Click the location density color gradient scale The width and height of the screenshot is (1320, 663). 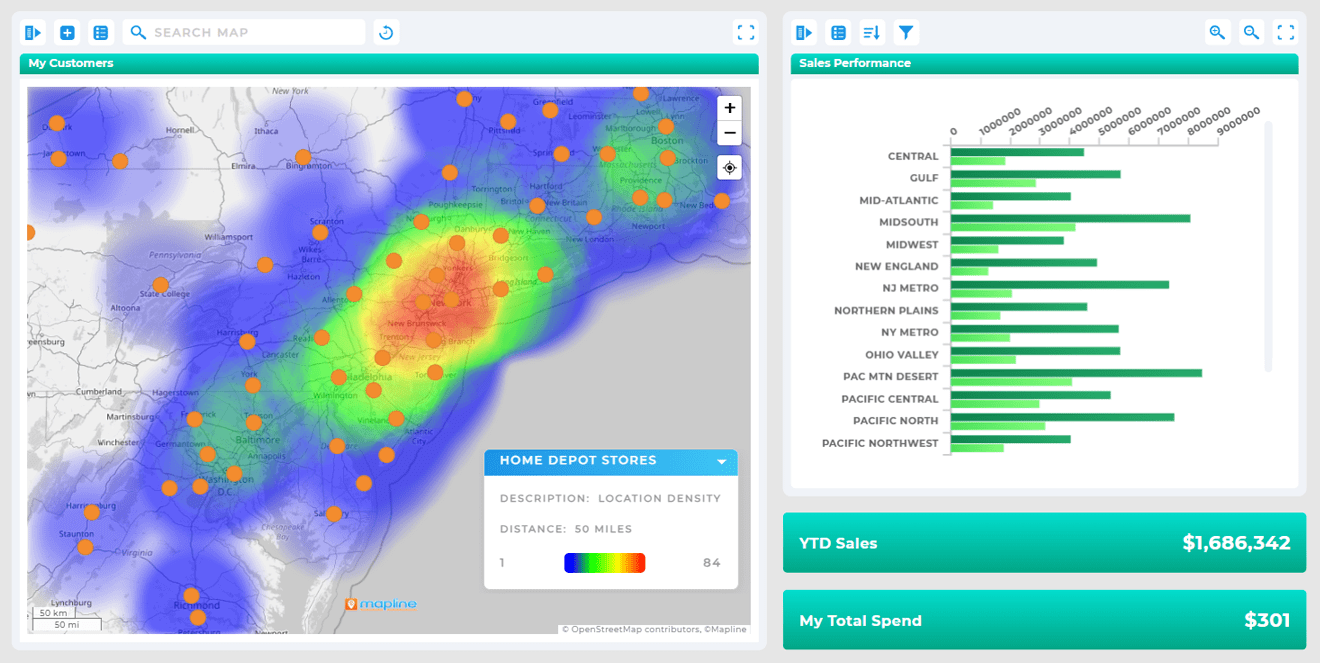(605, 562)
